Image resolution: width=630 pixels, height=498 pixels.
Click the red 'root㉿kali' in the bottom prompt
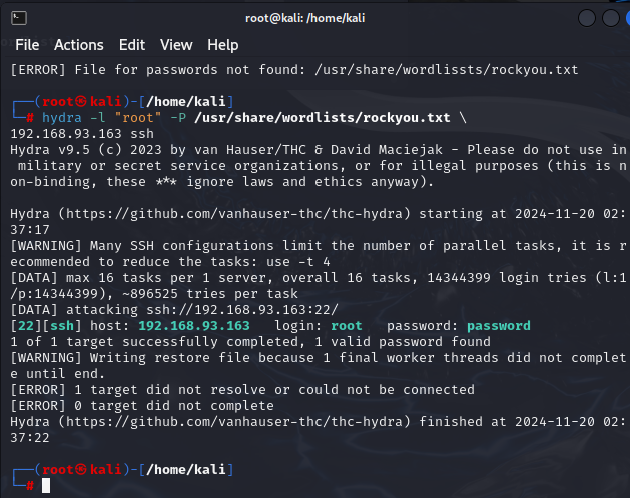(x=82, y=469)
